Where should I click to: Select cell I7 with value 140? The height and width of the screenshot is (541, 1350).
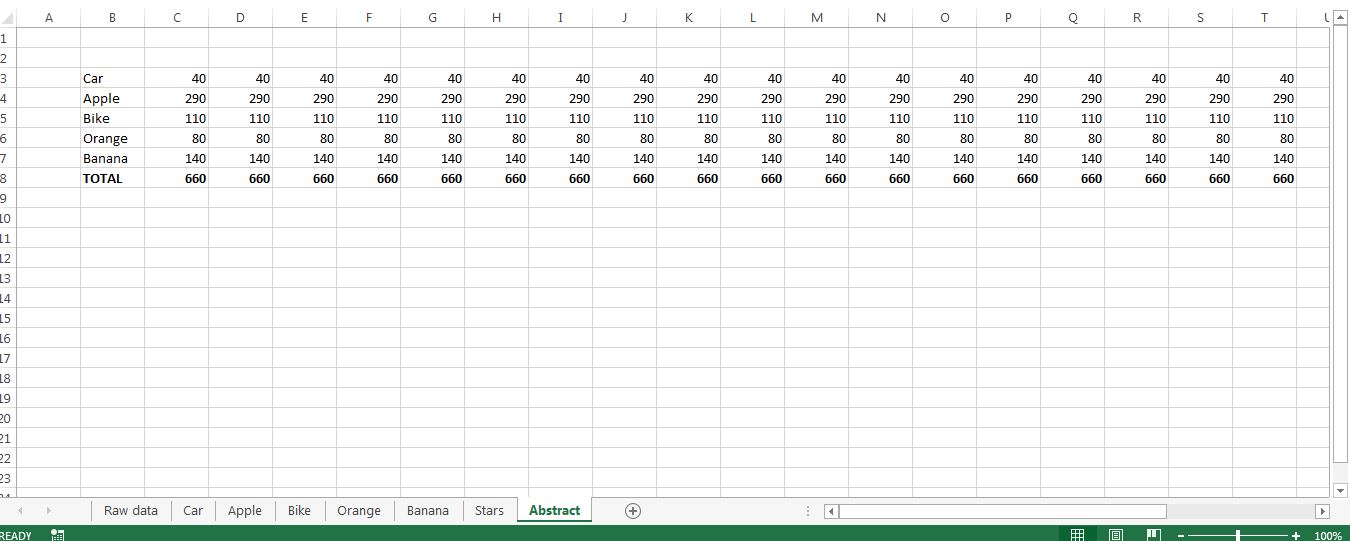coord(560,158)
